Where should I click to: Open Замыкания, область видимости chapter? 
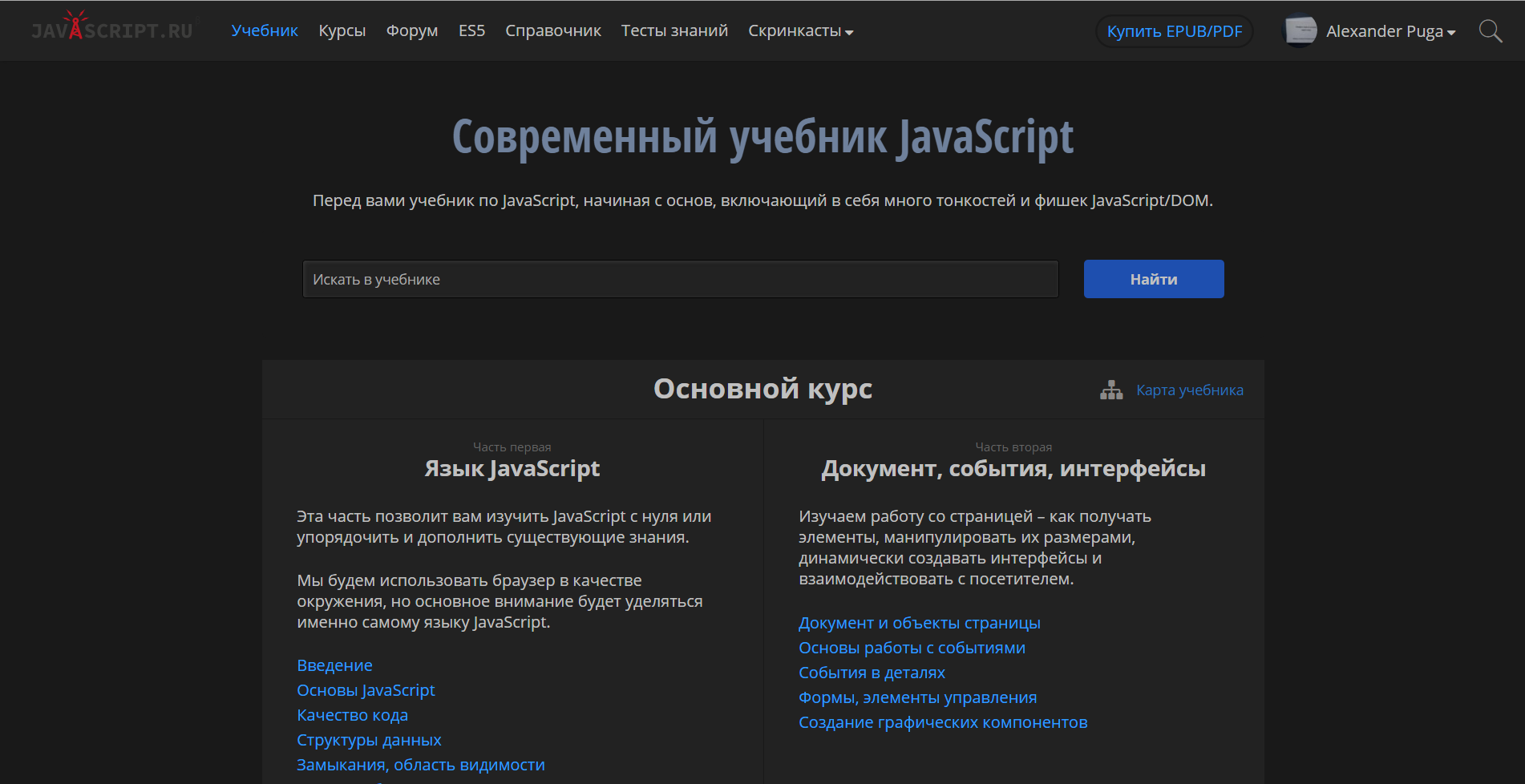(420, 764)
